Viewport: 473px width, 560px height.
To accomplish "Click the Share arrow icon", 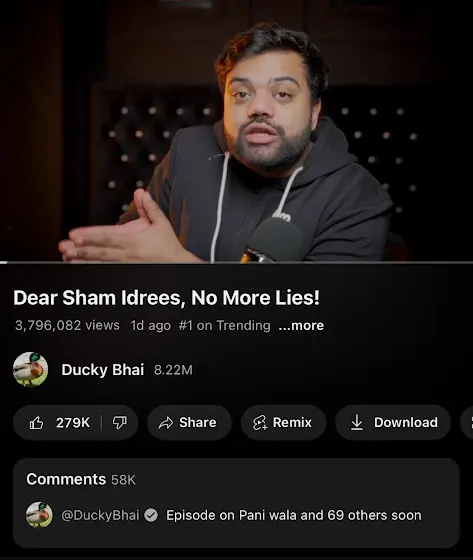I will (x=166, y=423).
